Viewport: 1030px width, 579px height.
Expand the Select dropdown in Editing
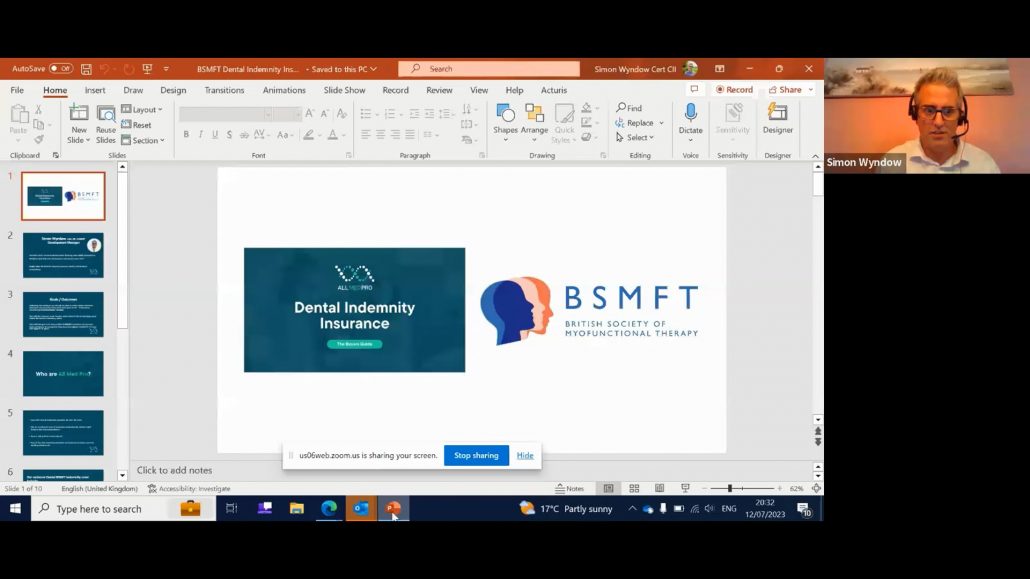pyautogui.click(x=636, y=137)
